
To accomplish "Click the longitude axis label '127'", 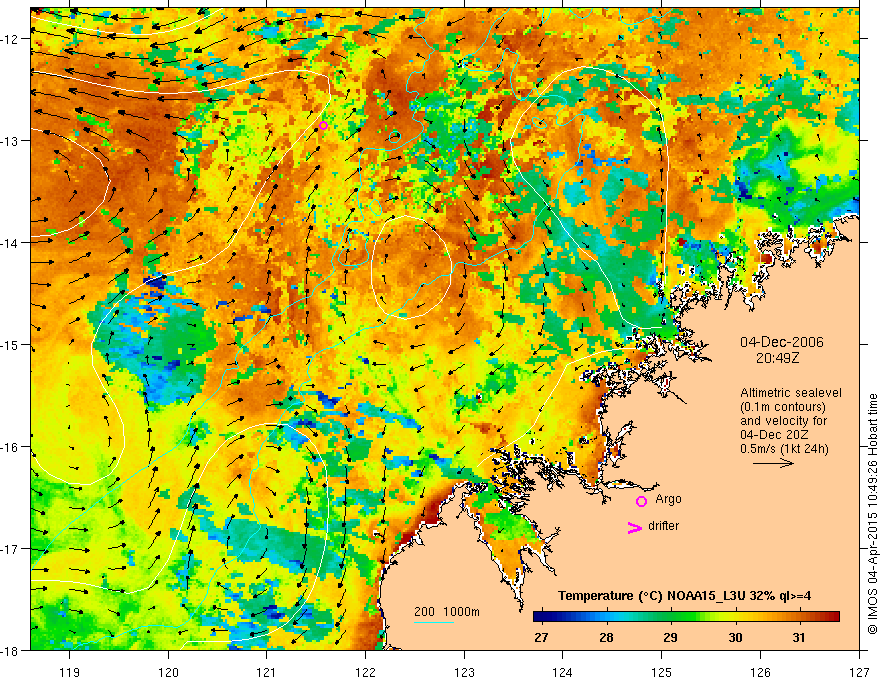I will (859, 672).
